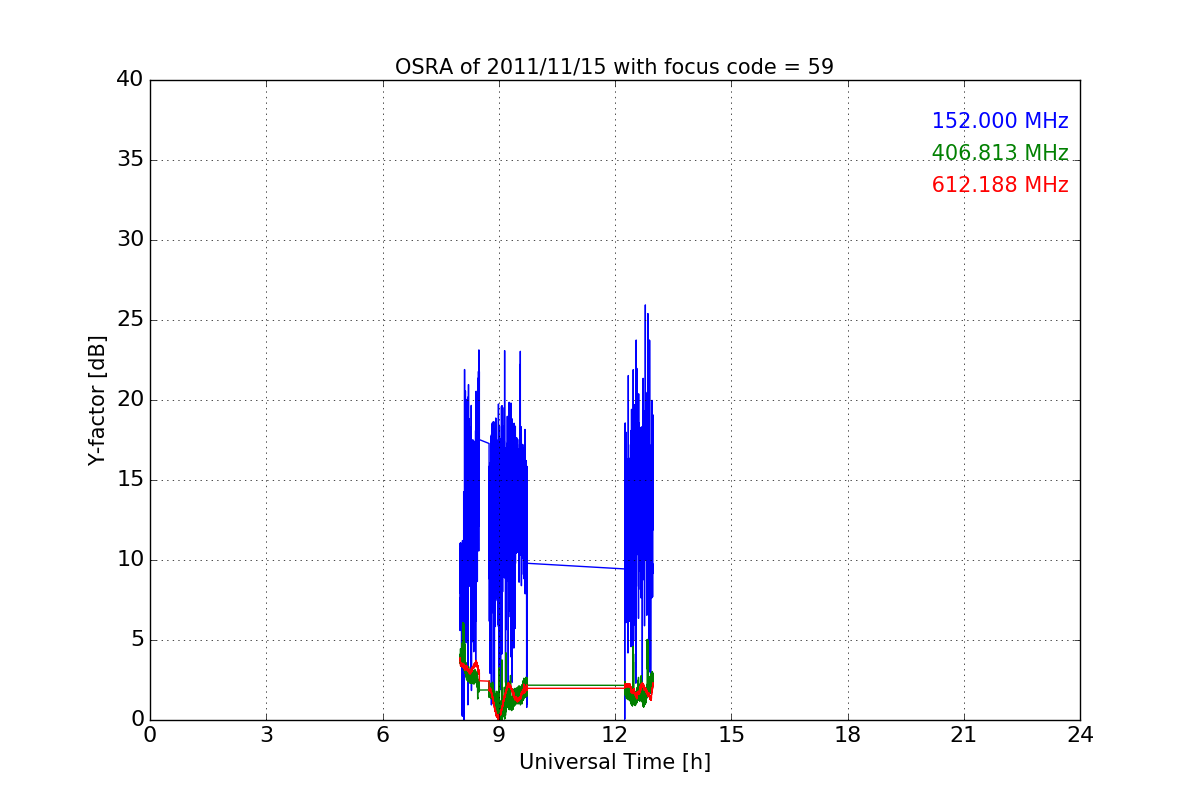
Task: Click y-axis tick label 40
Action: pos(130,80)
